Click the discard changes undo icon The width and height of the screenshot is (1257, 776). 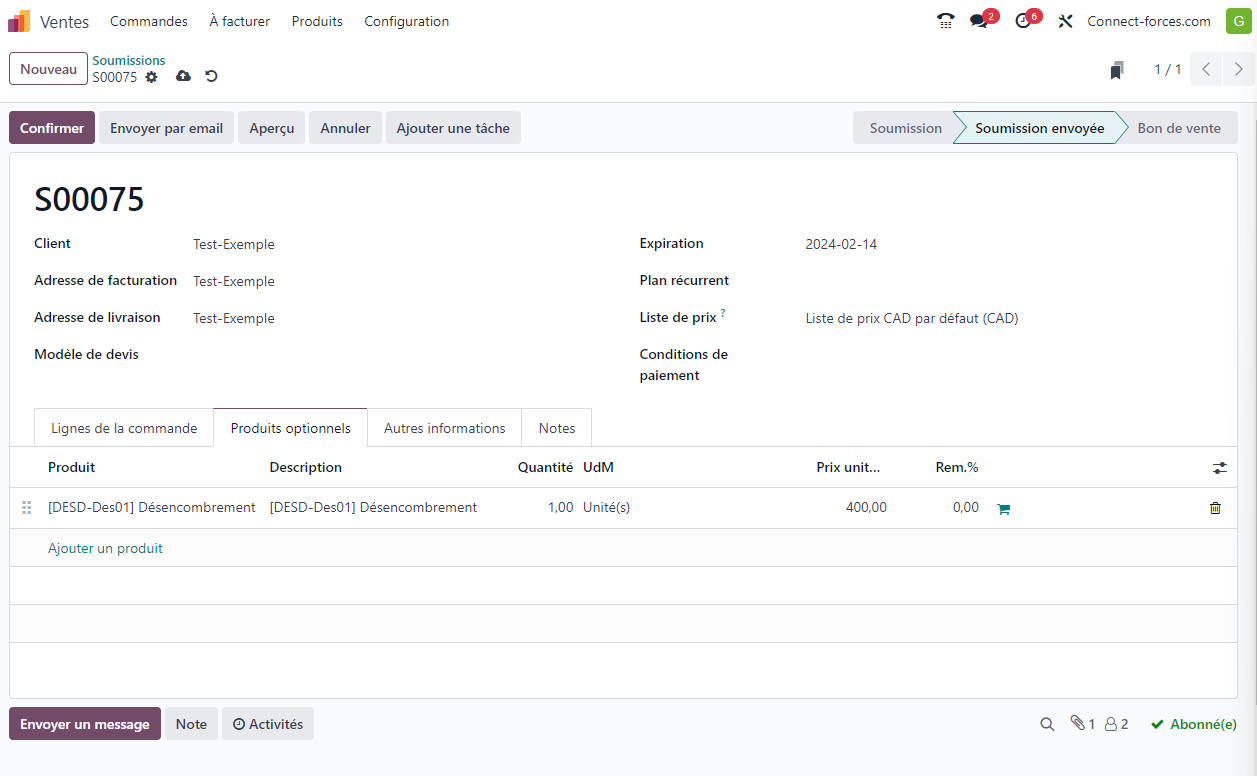pyautogui.click(x=211, y=77)
